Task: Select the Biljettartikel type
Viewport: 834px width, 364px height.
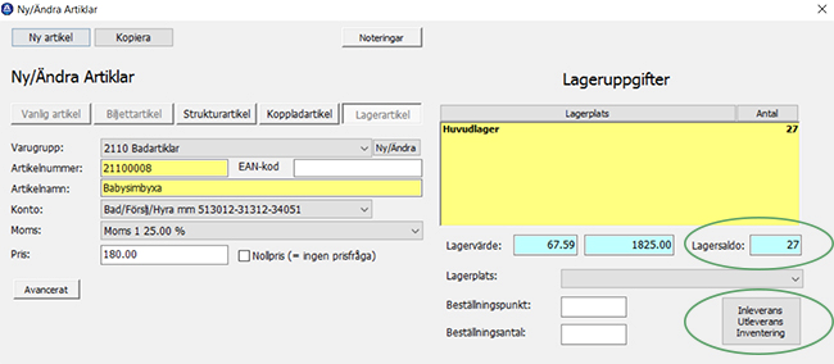Action: (134, 114)
